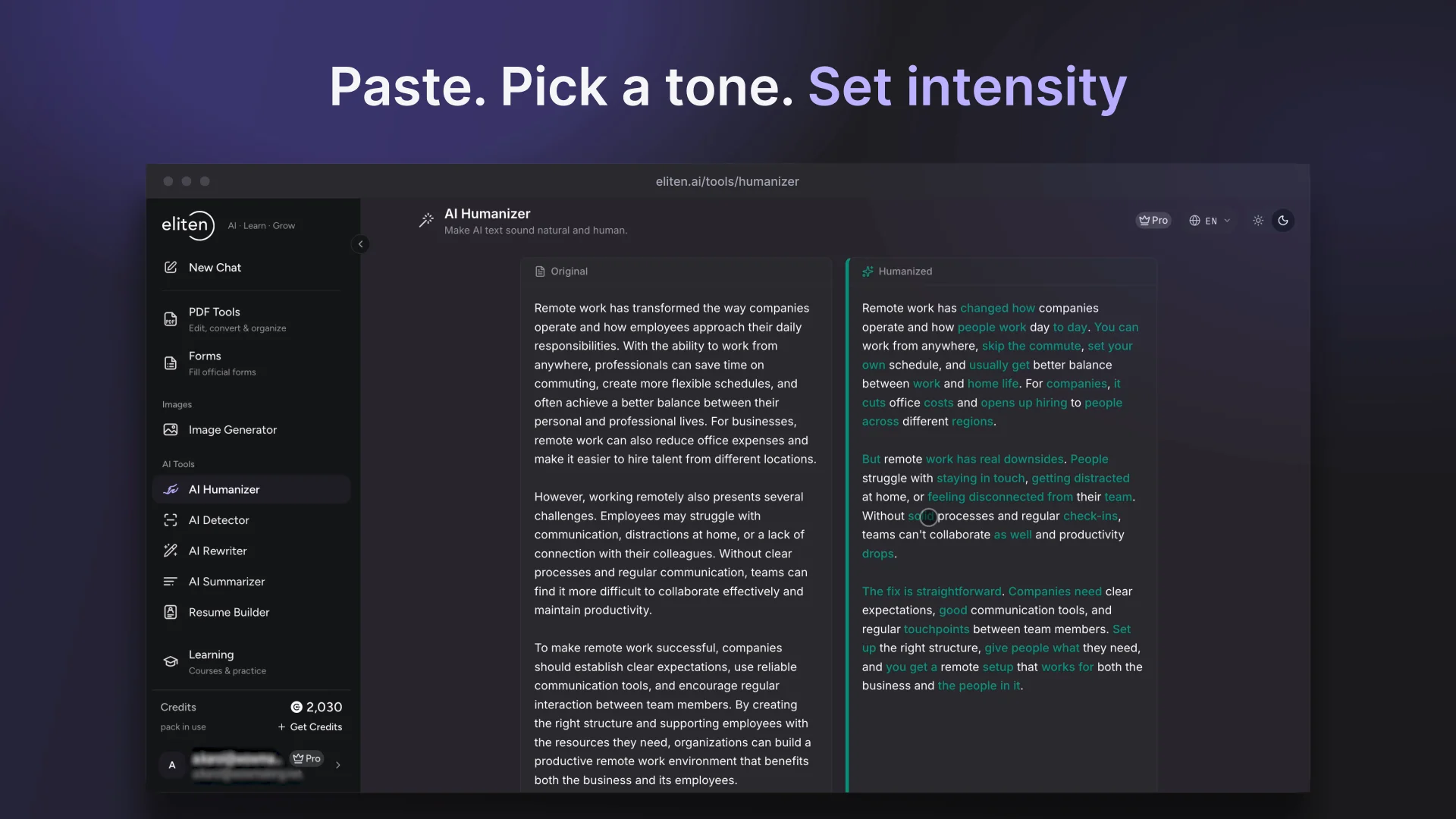Click the Resume Builder icon
The width and height of the screenshot is (1456, 819).
(x=171, y=613)
